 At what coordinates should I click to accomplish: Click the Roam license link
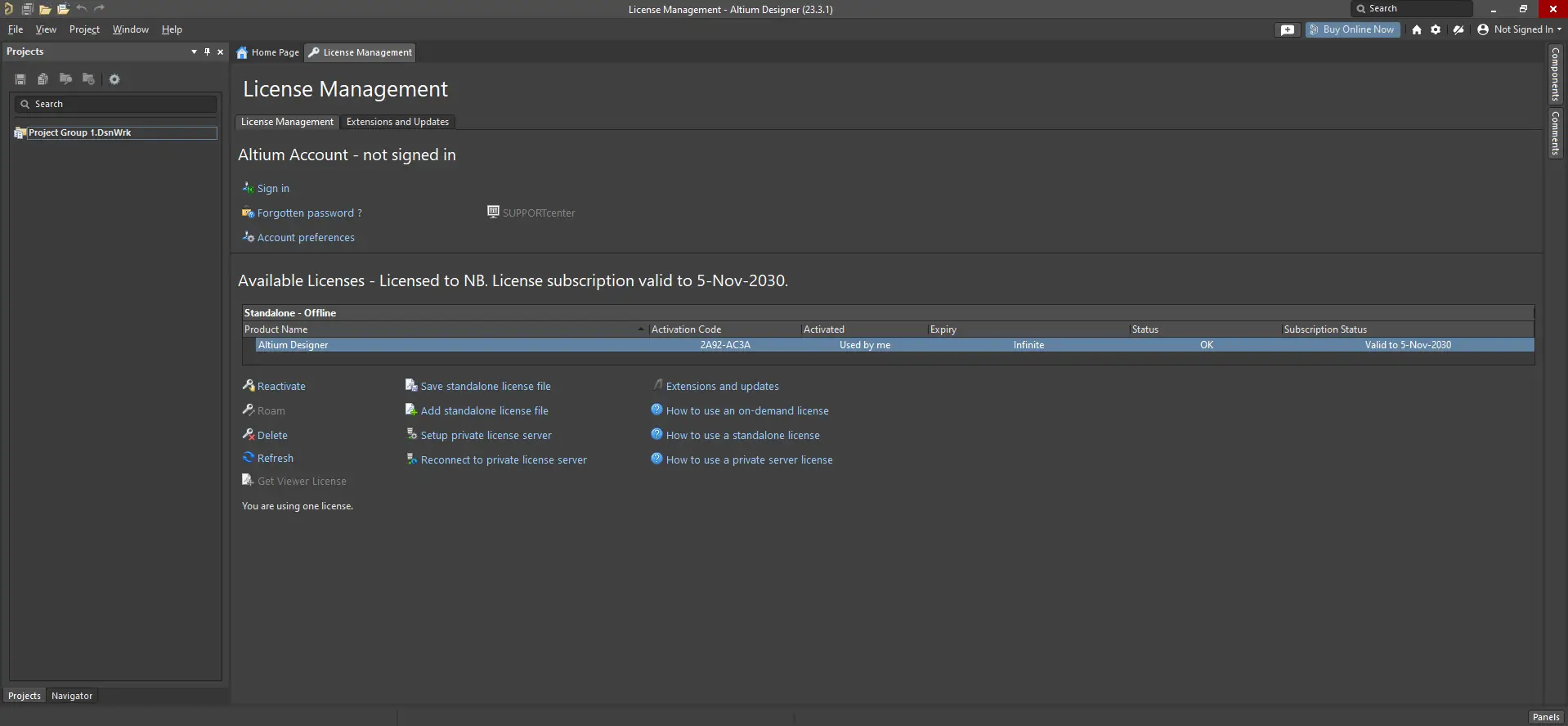tap(271, 410)
